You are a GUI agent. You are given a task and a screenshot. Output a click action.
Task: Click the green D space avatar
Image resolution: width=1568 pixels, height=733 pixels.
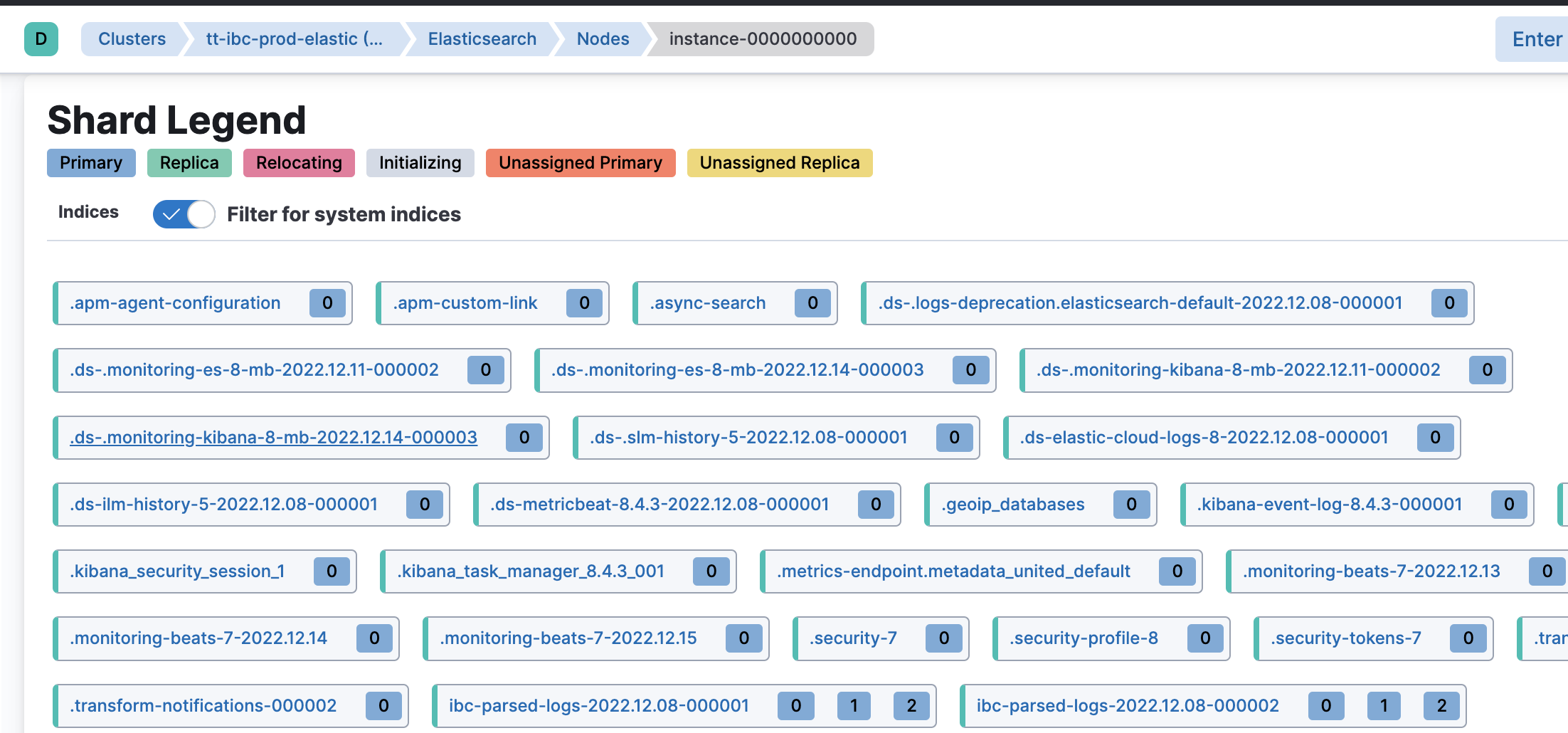(41, 39)
